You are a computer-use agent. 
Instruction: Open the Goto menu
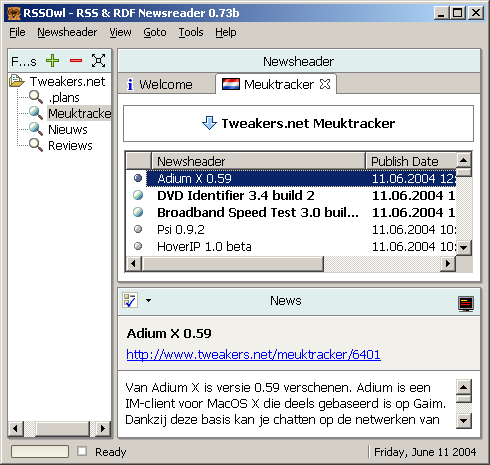155,32
